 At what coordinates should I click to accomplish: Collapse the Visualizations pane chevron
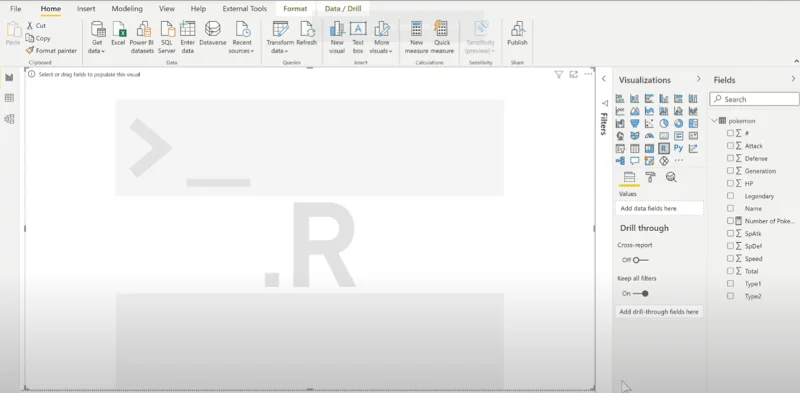tap(698, 79)
